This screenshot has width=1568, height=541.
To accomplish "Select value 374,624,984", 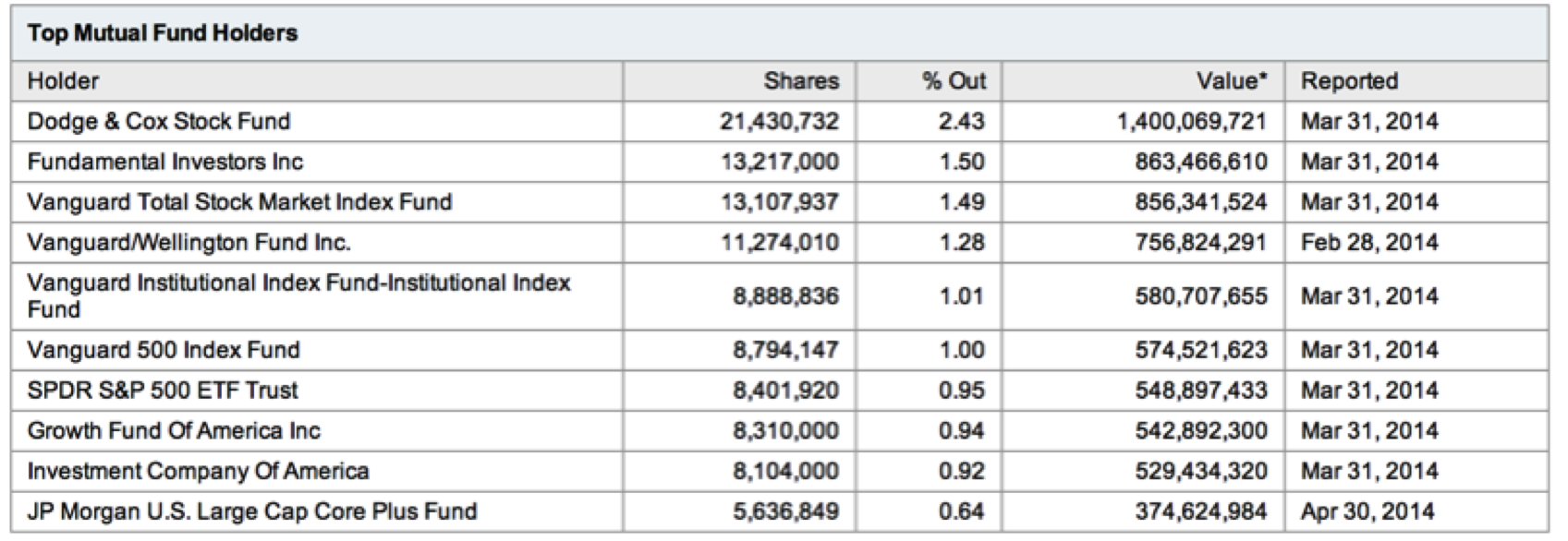I will pos(1201,511).
